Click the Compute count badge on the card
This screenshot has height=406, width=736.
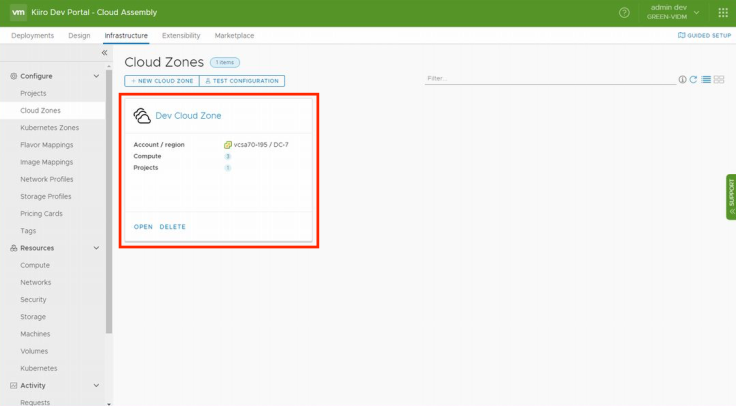pyautogui.click(x=228, y=156)
